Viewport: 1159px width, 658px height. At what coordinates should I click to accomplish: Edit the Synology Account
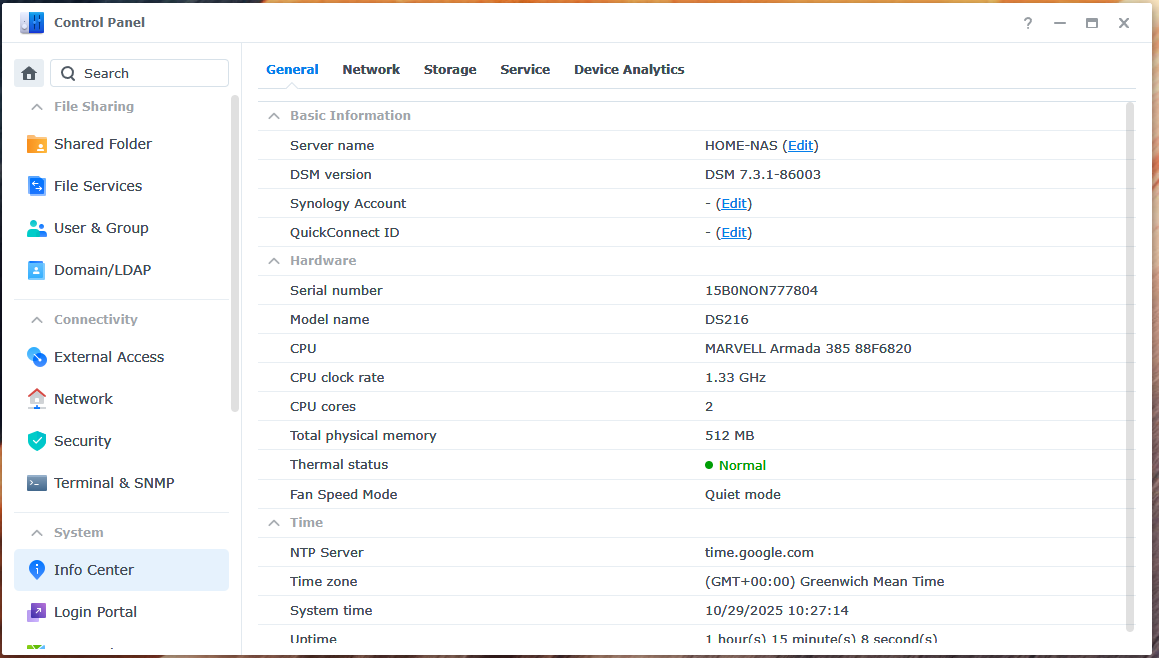point(733,203)
